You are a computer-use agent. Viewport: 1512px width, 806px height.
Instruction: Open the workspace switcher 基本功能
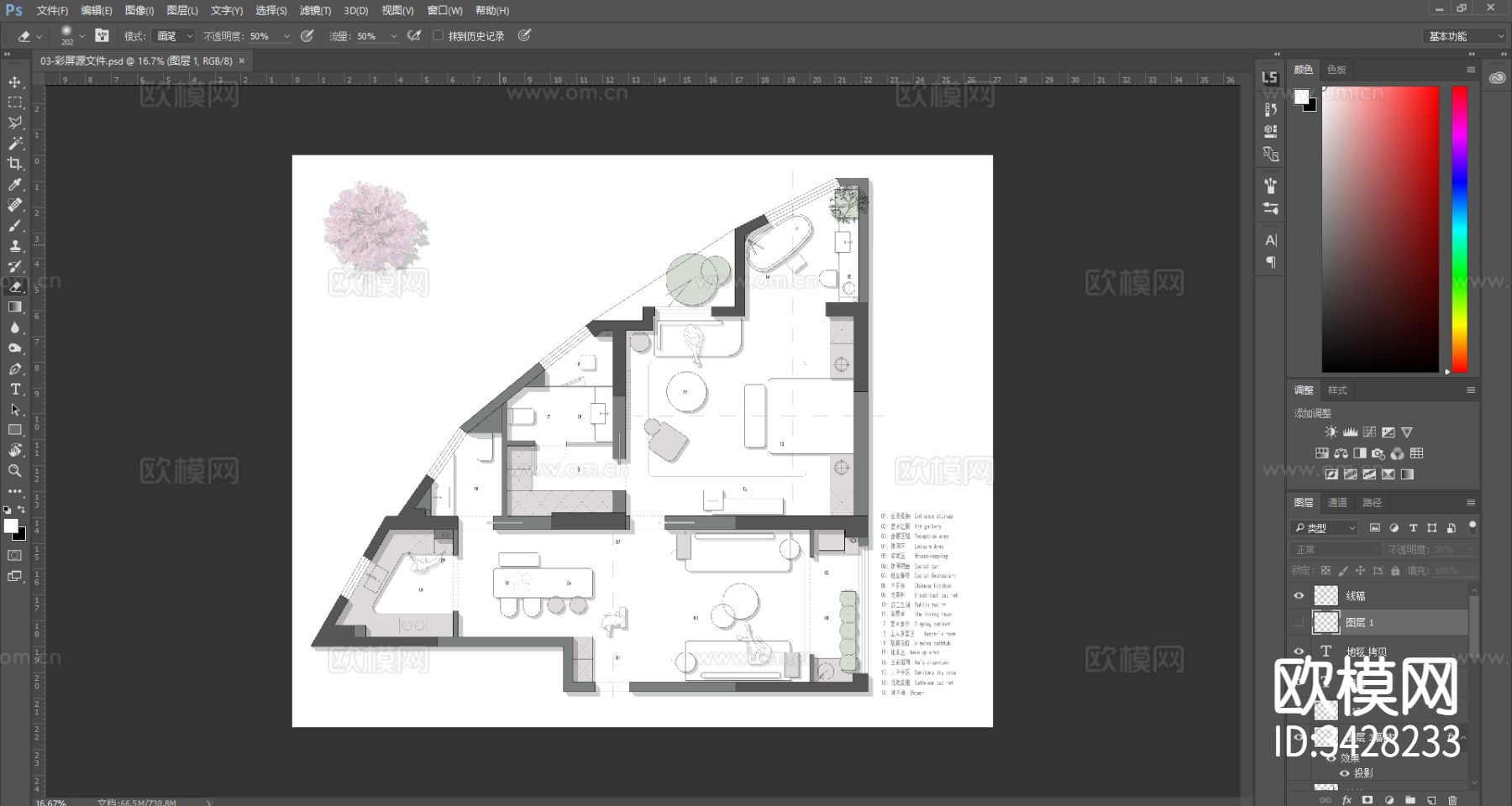click(x=1466, y=36)
